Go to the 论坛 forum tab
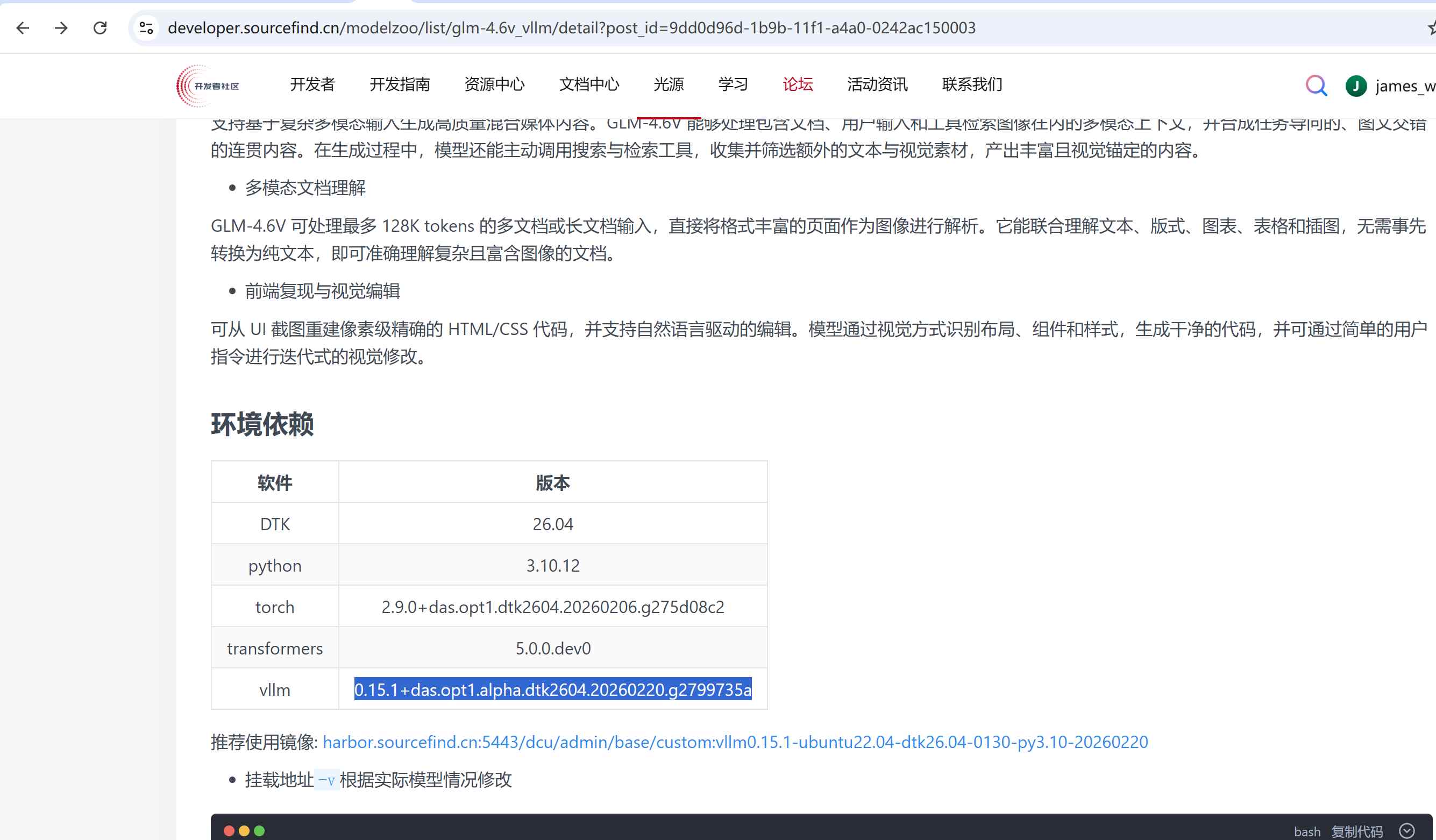Image resolution: width=1436 pixels, height=840 pixels. coord(797,84)
